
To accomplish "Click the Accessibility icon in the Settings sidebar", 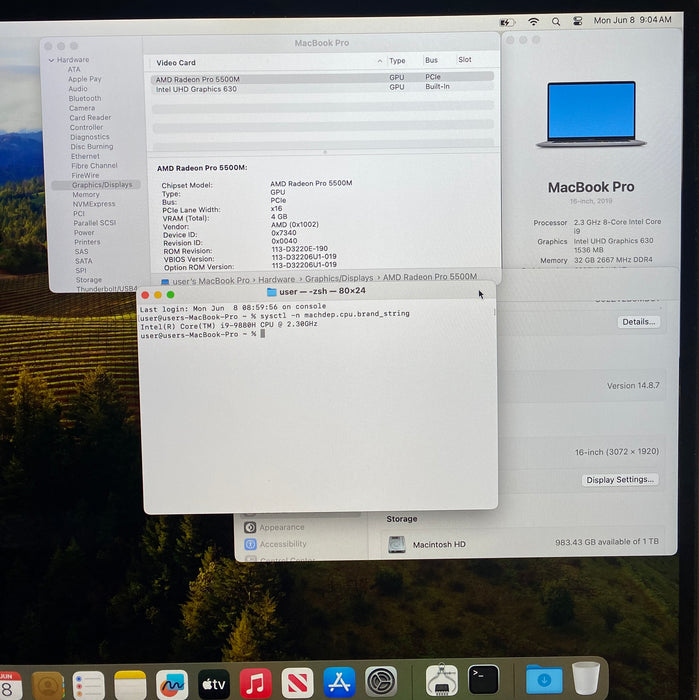I will (250, 544).
